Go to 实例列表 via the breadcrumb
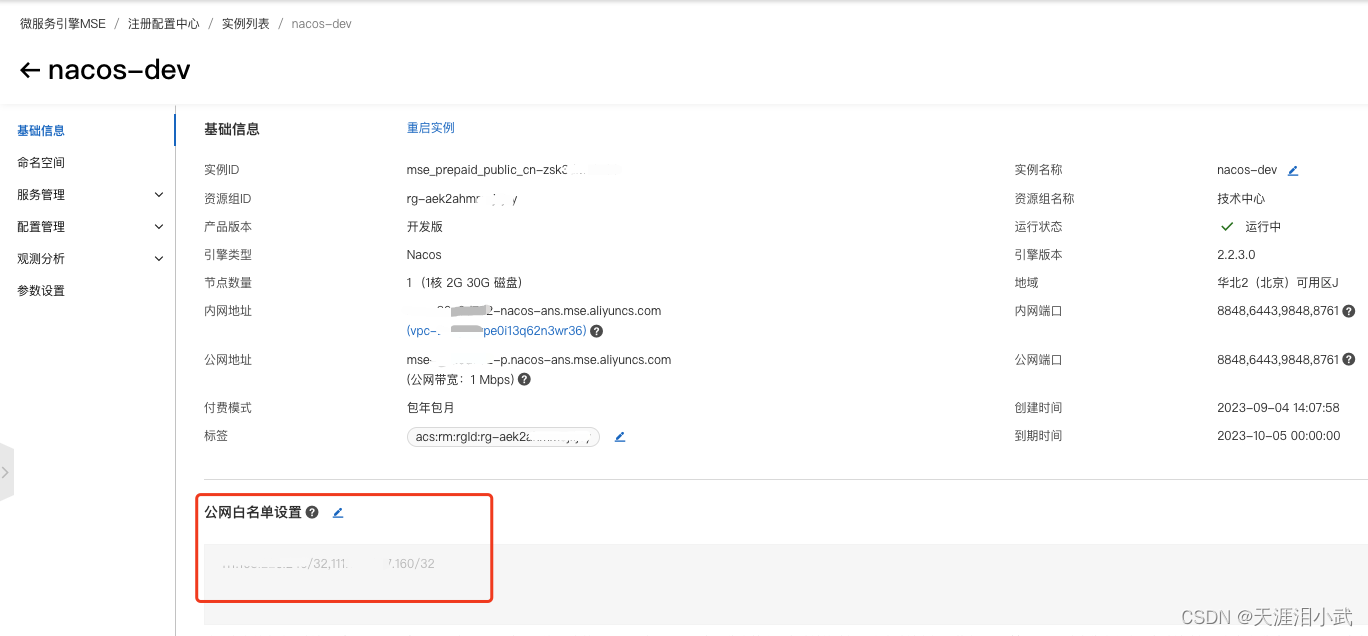 [x=245, y=23]
